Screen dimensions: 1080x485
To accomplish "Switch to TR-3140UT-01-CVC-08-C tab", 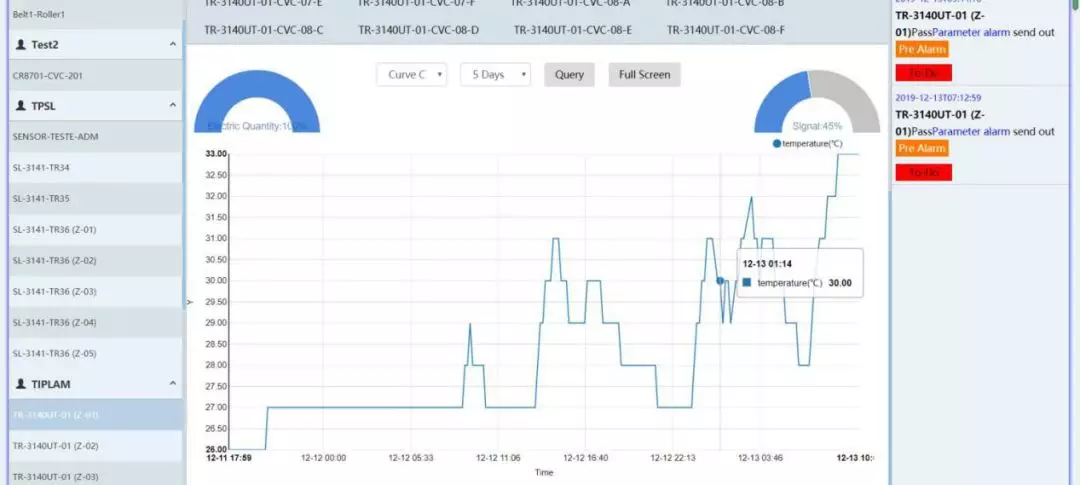I will pos(264,30).
